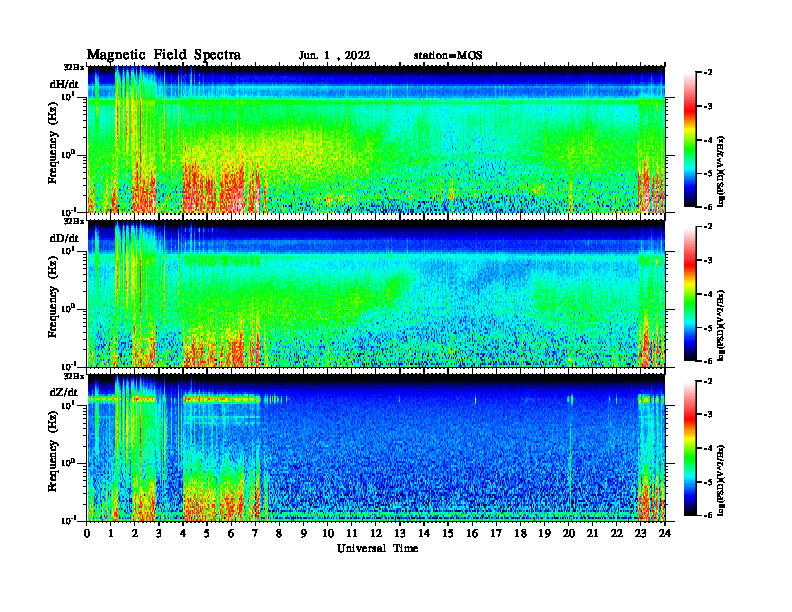
Task: Click the log PSD units label beside the dH/dt color bar
Action: click(721, 171)
